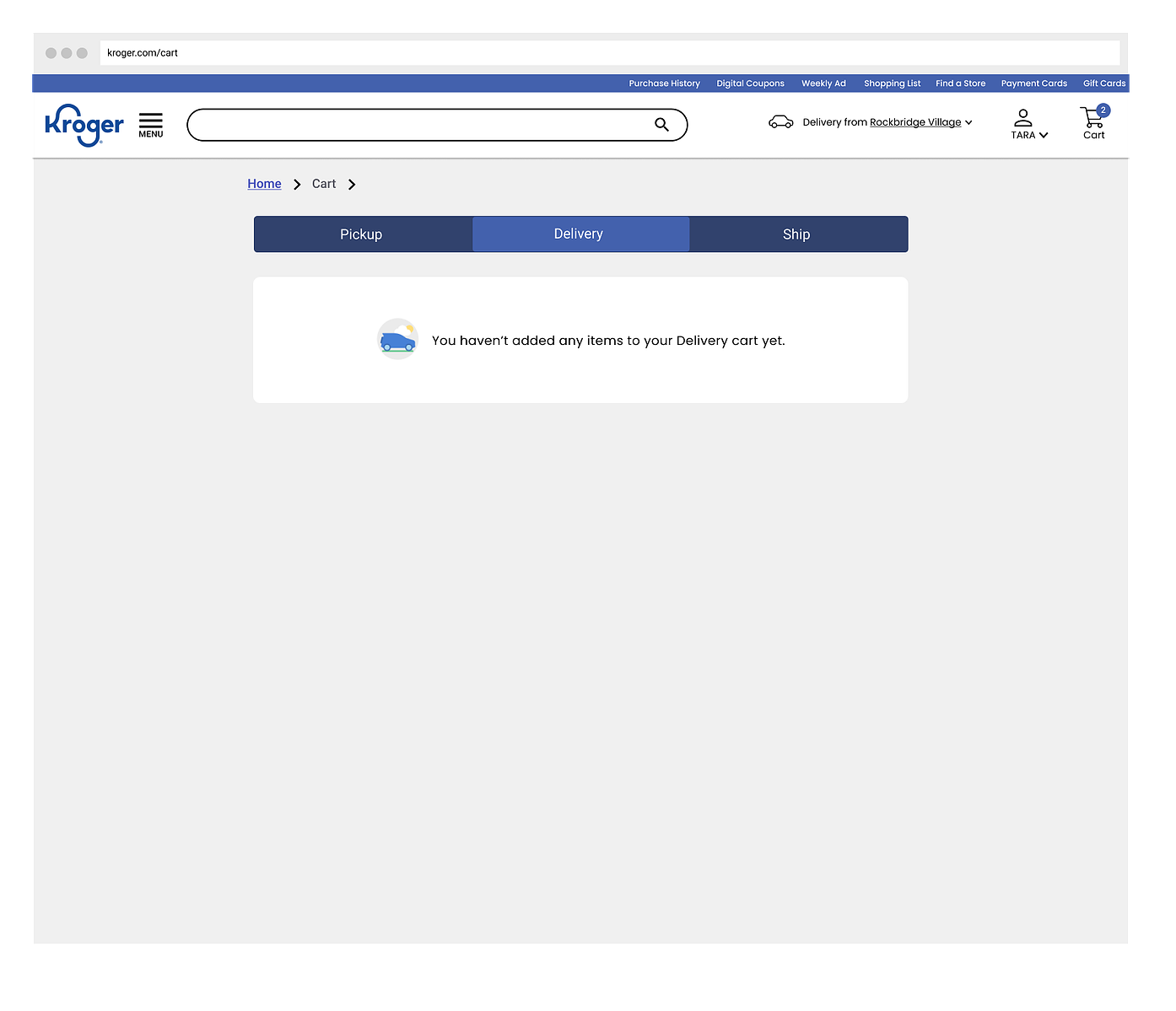The image size is (1176, 1011).
Task: Click the chevron after Home breadcrumb
Action: point(297,185)
